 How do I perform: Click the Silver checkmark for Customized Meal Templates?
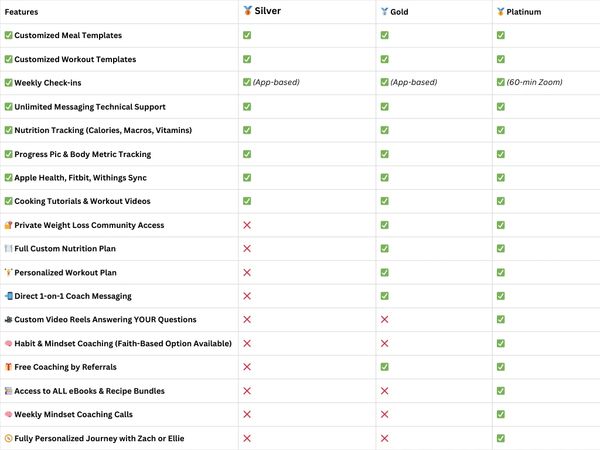pos(247,35)
